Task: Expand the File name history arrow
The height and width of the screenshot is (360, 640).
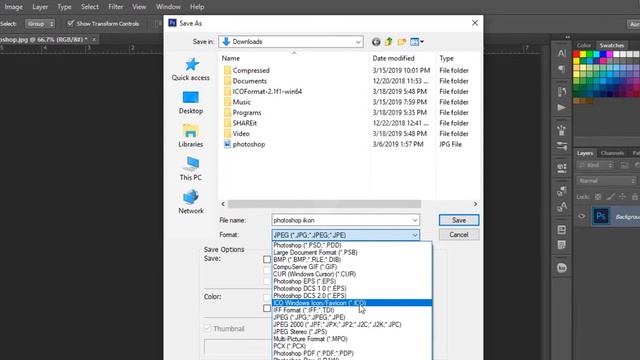Action: [x=415, y=220]
